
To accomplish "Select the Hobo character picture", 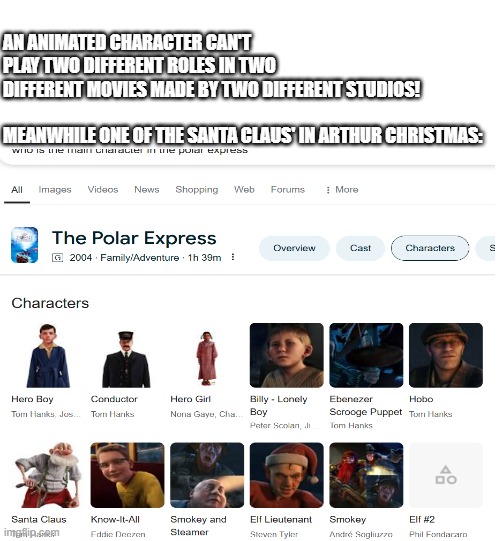I will 446,355.
